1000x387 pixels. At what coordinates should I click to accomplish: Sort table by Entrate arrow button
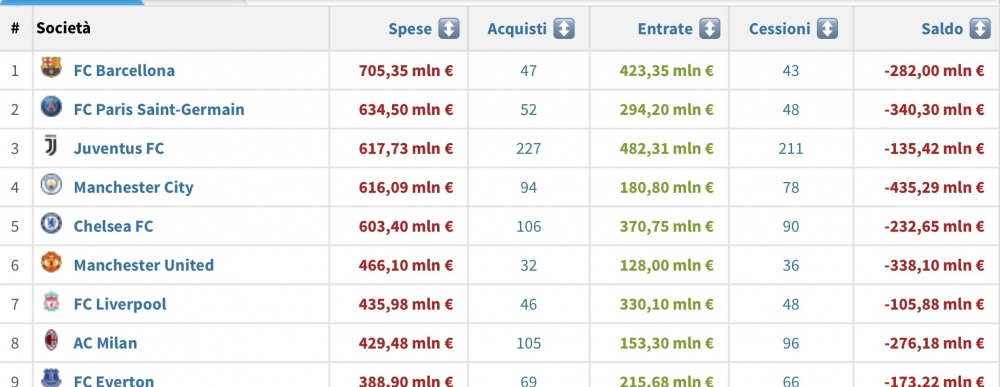(709, 29)
